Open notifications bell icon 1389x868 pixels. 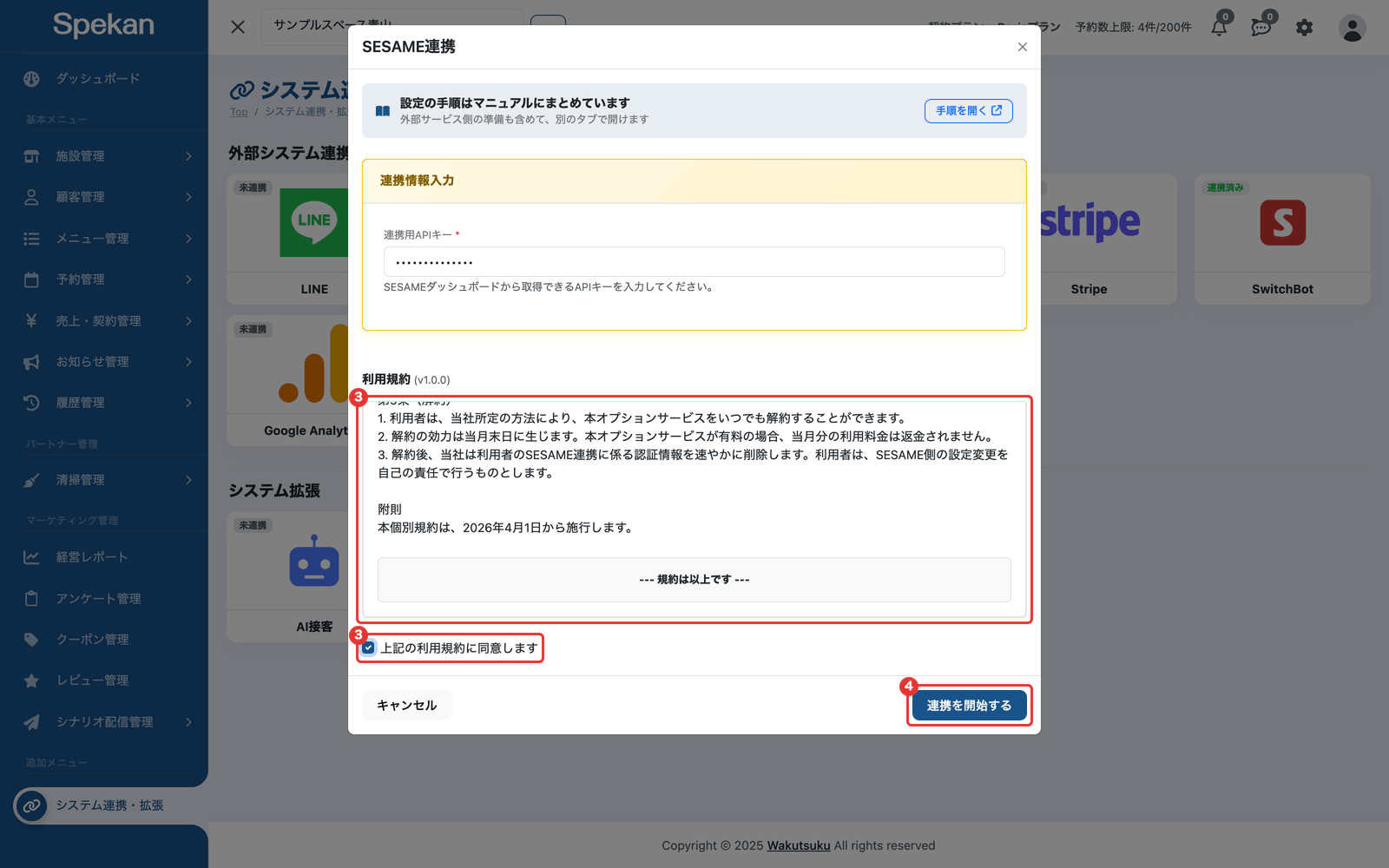1219,27
